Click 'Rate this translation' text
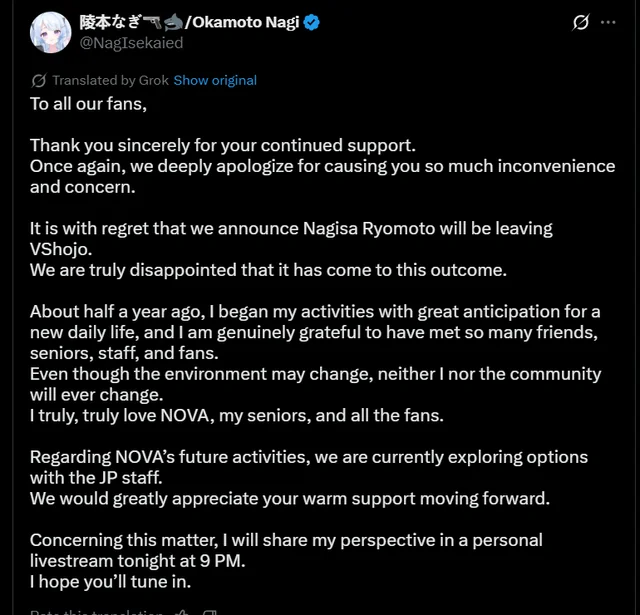Screen dimensions: 640x615 (96, 610)
